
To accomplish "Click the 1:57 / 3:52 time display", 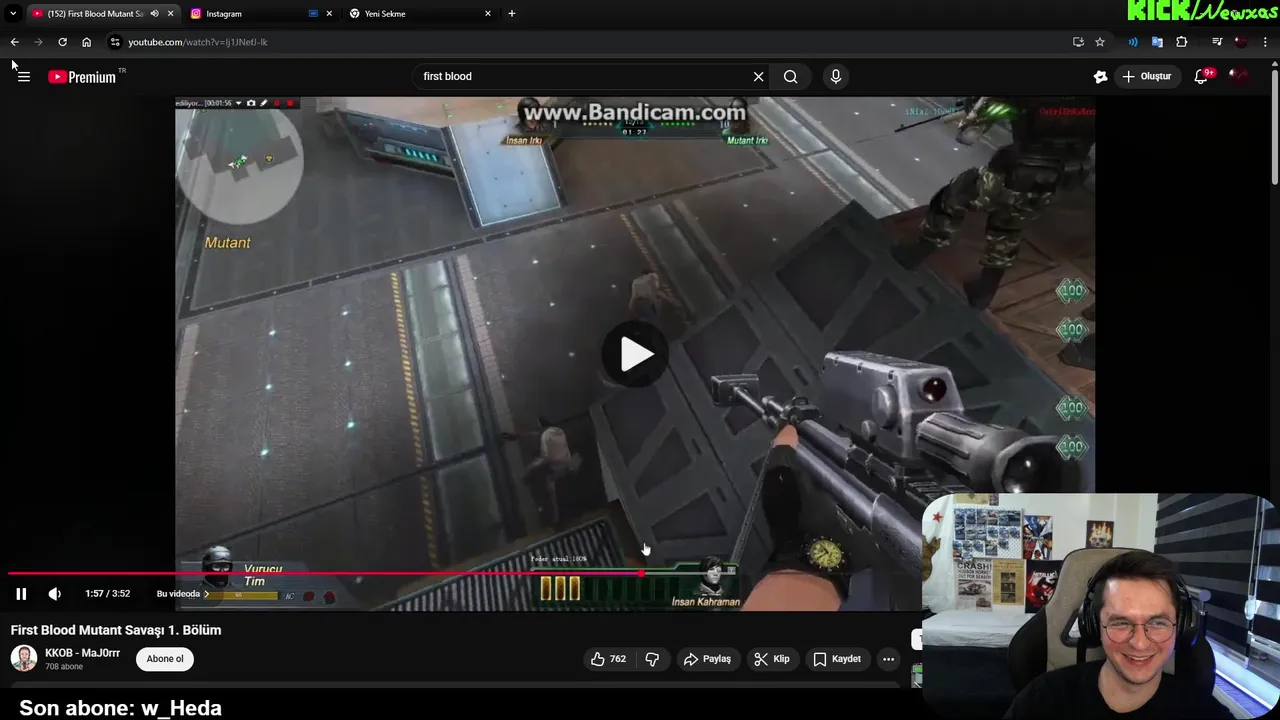I will pyautogui.click(x=107, y=594).
